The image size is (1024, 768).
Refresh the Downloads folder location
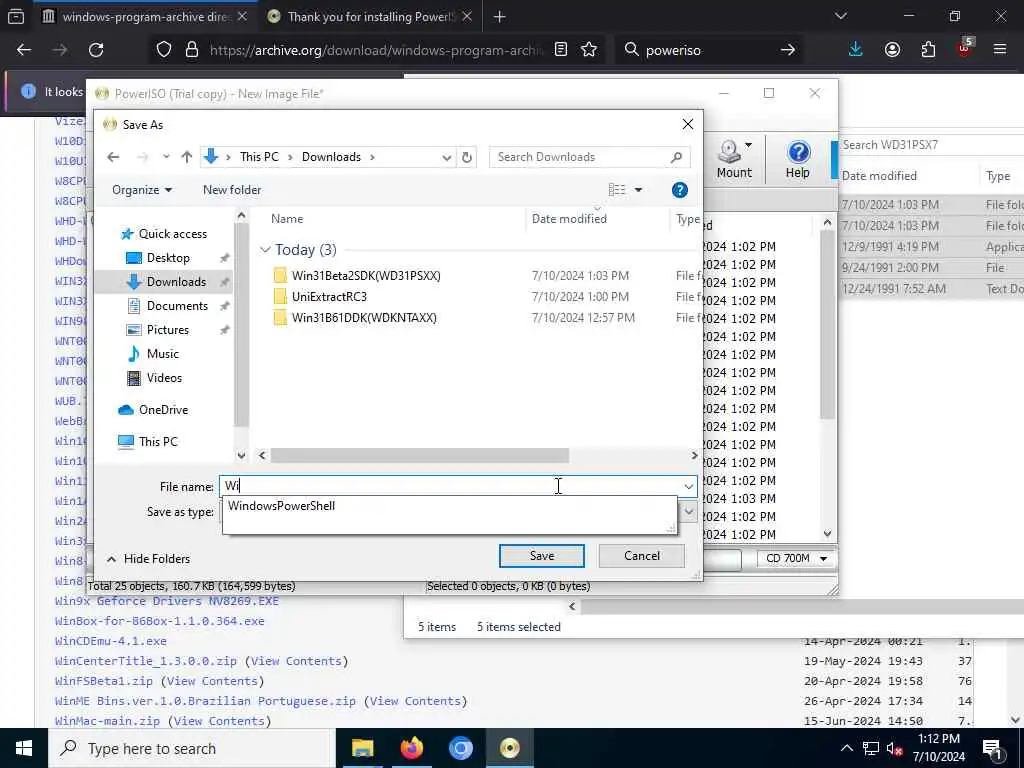click(466, 157)
